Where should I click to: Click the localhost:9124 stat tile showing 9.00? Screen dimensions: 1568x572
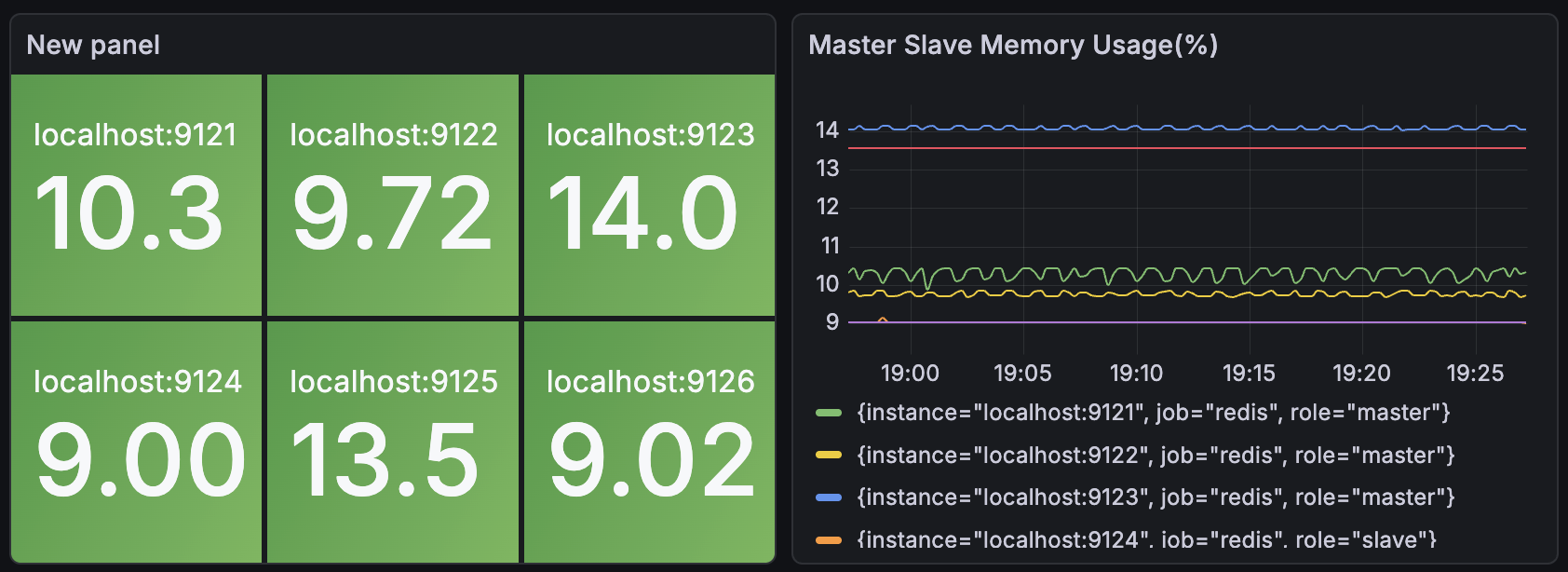click(x=136, y=442)
